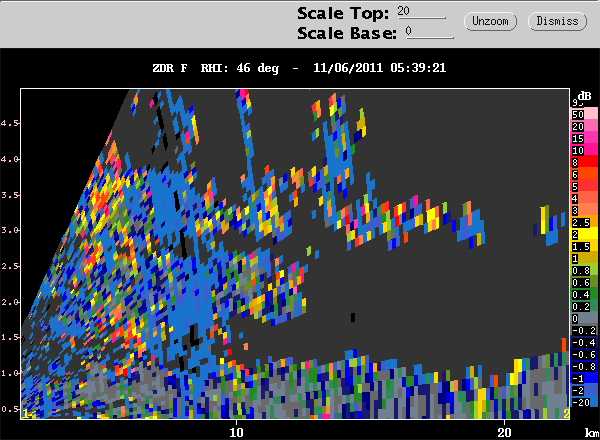
Task: Click the 2.5 height axis label
Action: (x=9, y=266)
